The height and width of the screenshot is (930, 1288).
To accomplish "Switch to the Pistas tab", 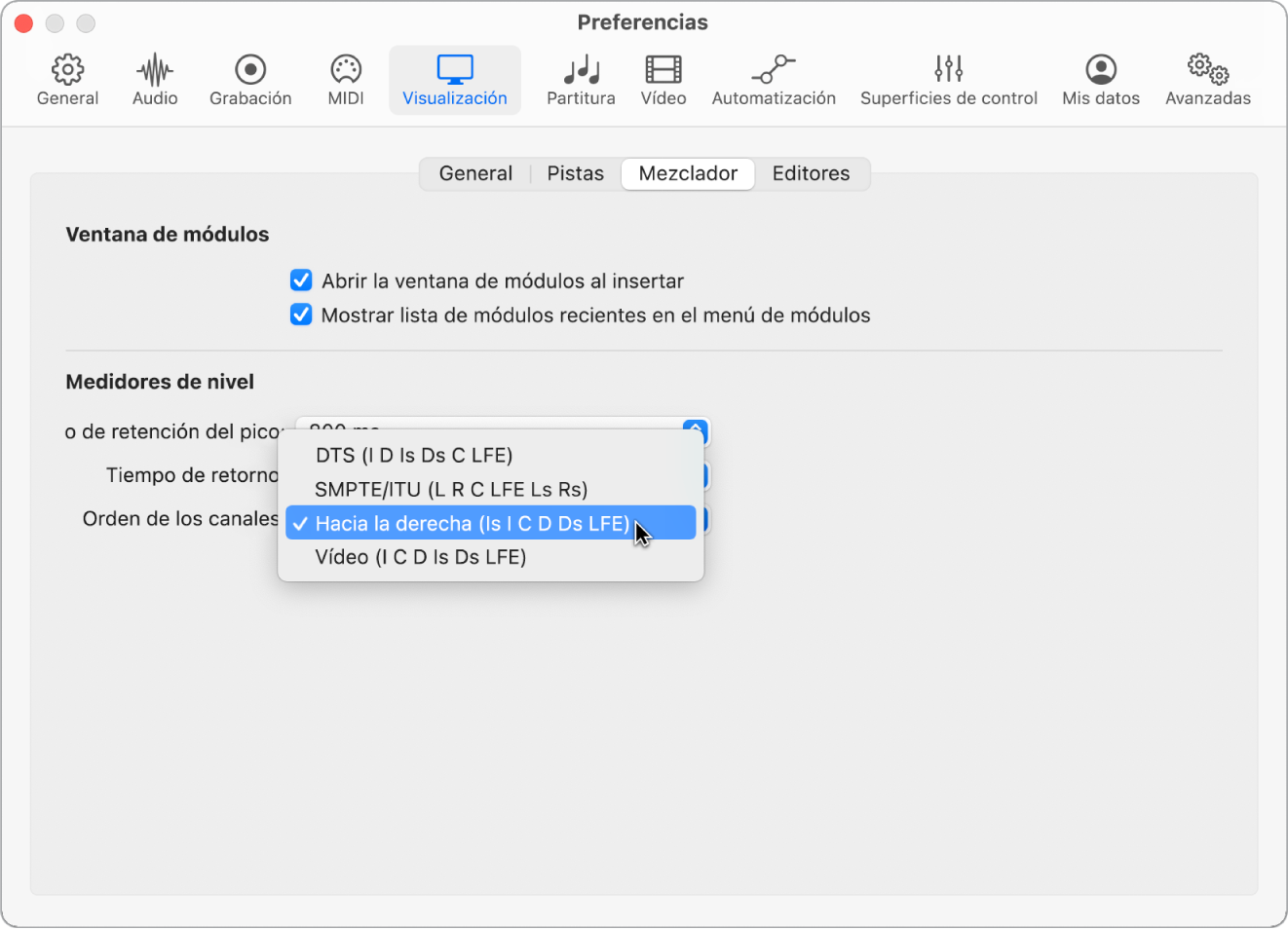I will point(575,173).
